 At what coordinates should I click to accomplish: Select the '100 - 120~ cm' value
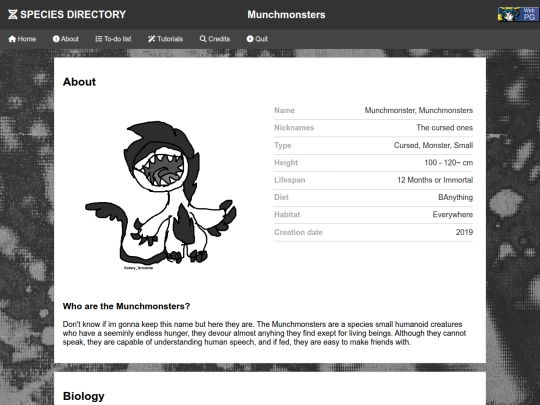click(449, 163)
